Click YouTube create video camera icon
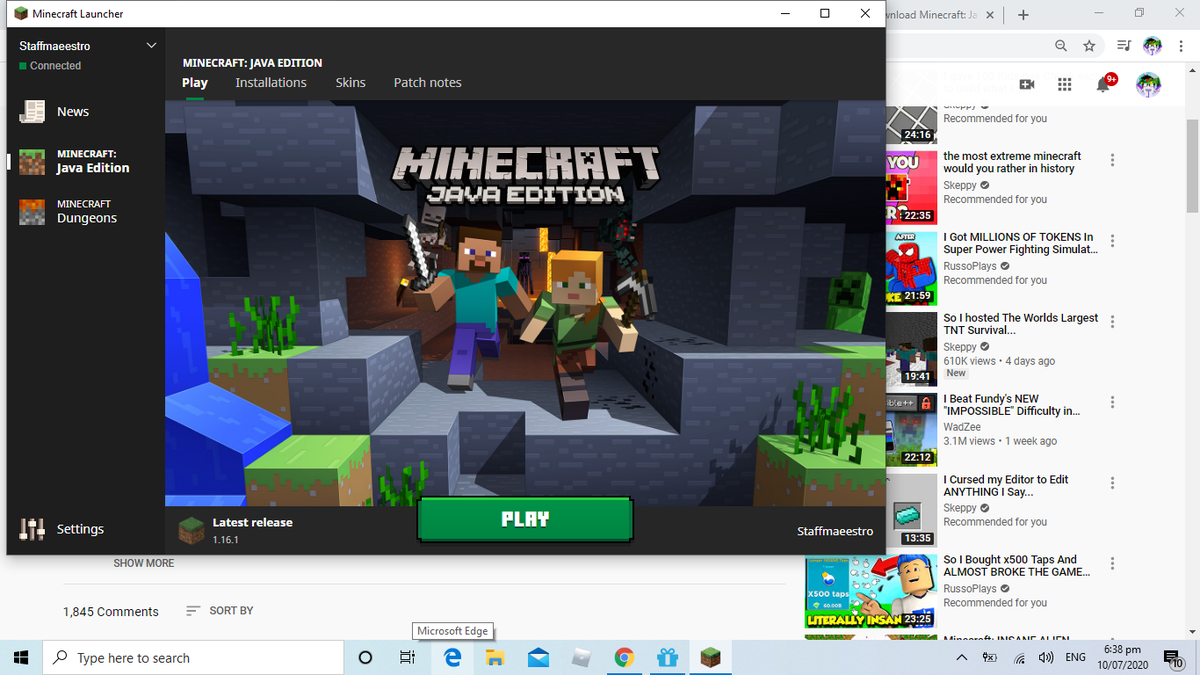 click(x=1026, y=85)
